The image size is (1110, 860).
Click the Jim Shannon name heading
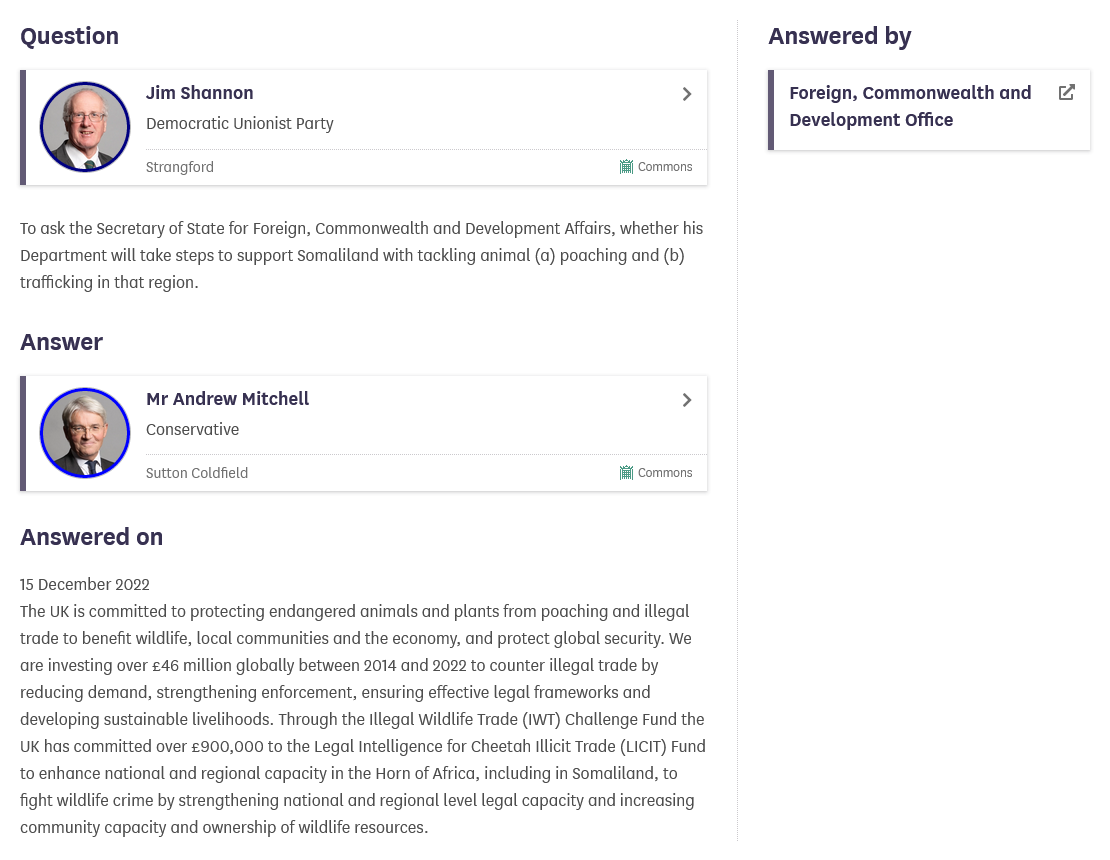pyautogui.click(x=200, y=93)
